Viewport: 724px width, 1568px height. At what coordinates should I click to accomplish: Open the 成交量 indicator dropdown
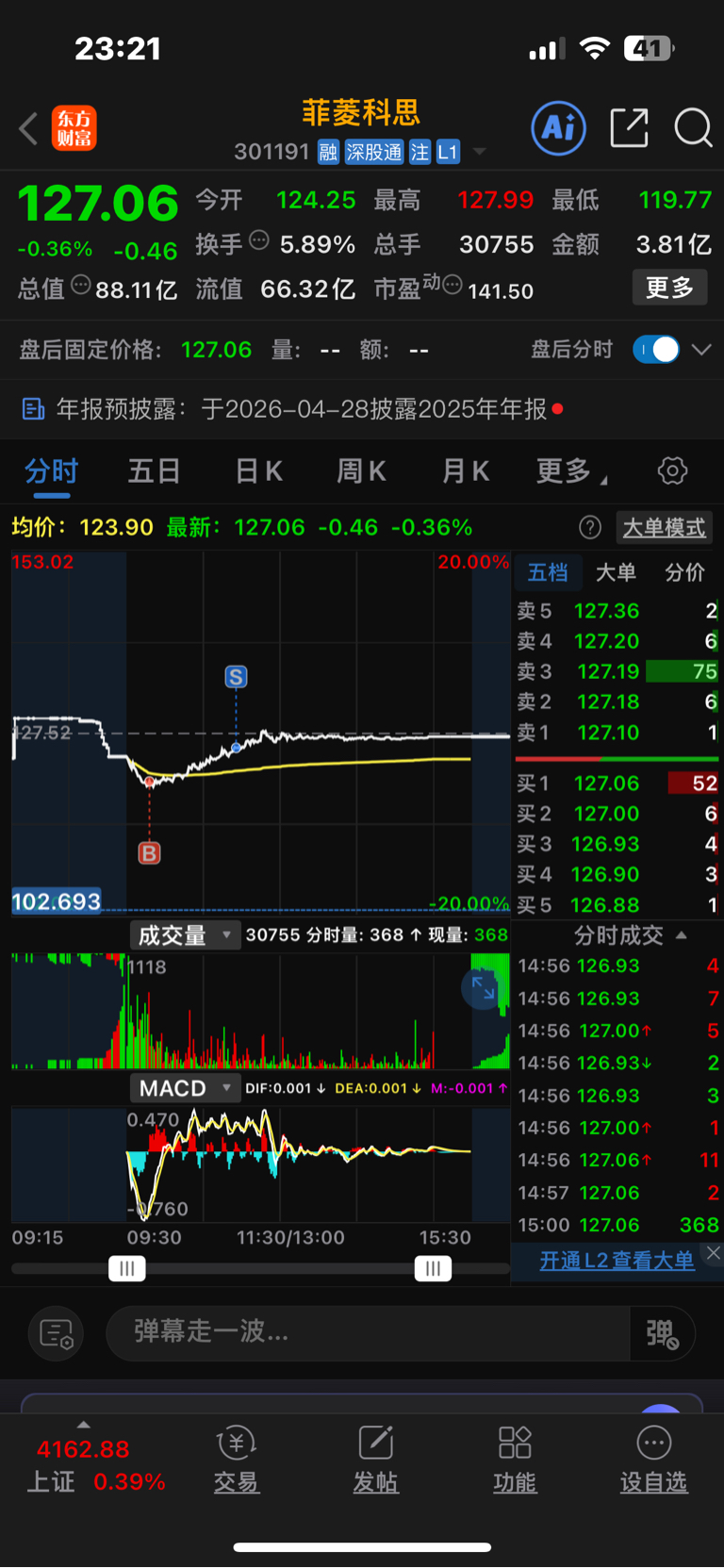pyautogui.click(x=185, y=935)
